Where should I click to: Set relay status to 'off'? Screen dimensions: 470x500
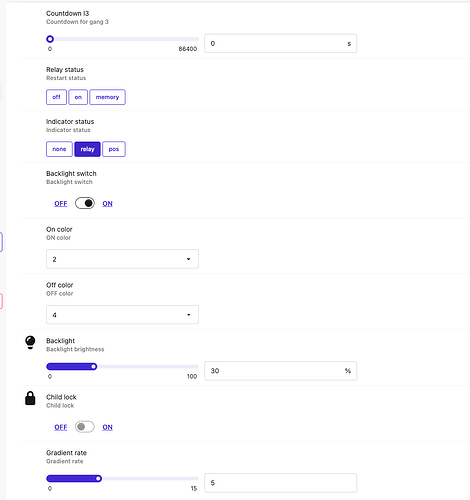[x=56, y=97]
